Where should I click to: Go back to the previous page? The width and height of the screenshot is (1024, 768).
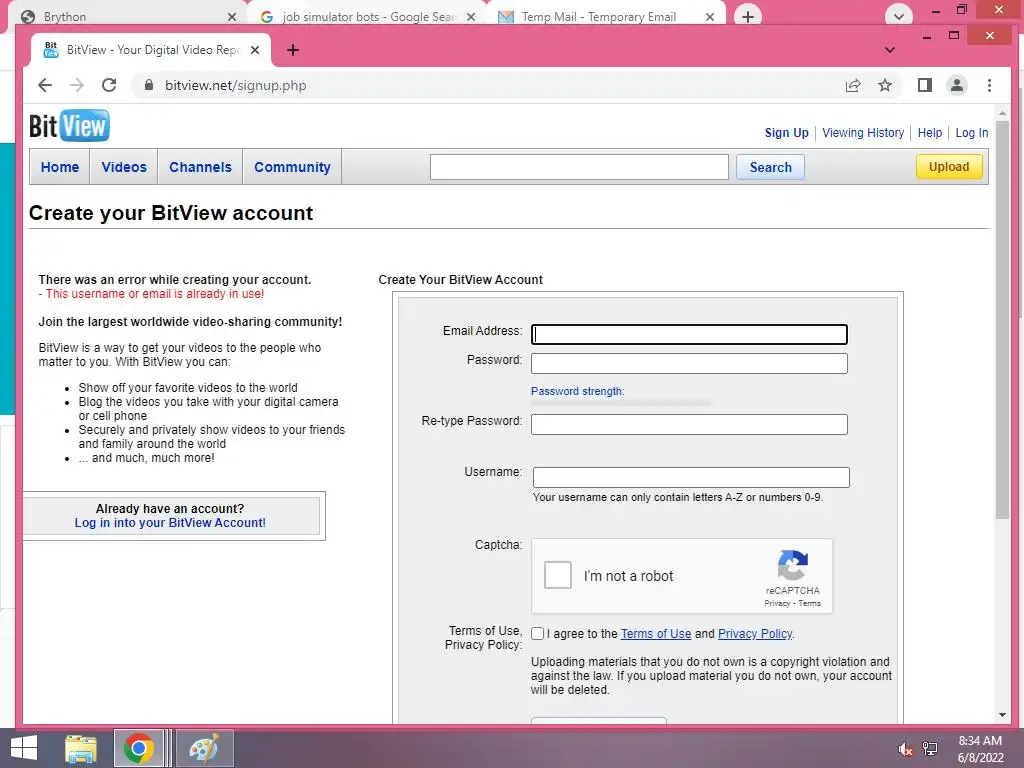click(x=45, y=85)
